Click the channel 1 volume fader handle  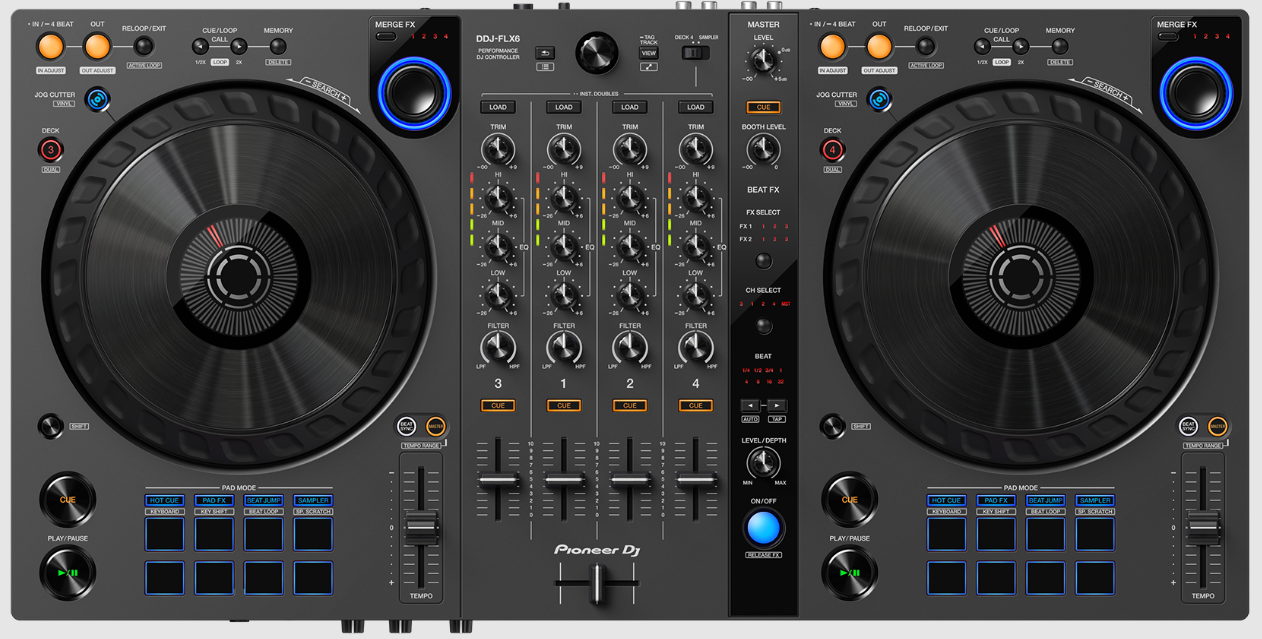(x=564, y=481)
